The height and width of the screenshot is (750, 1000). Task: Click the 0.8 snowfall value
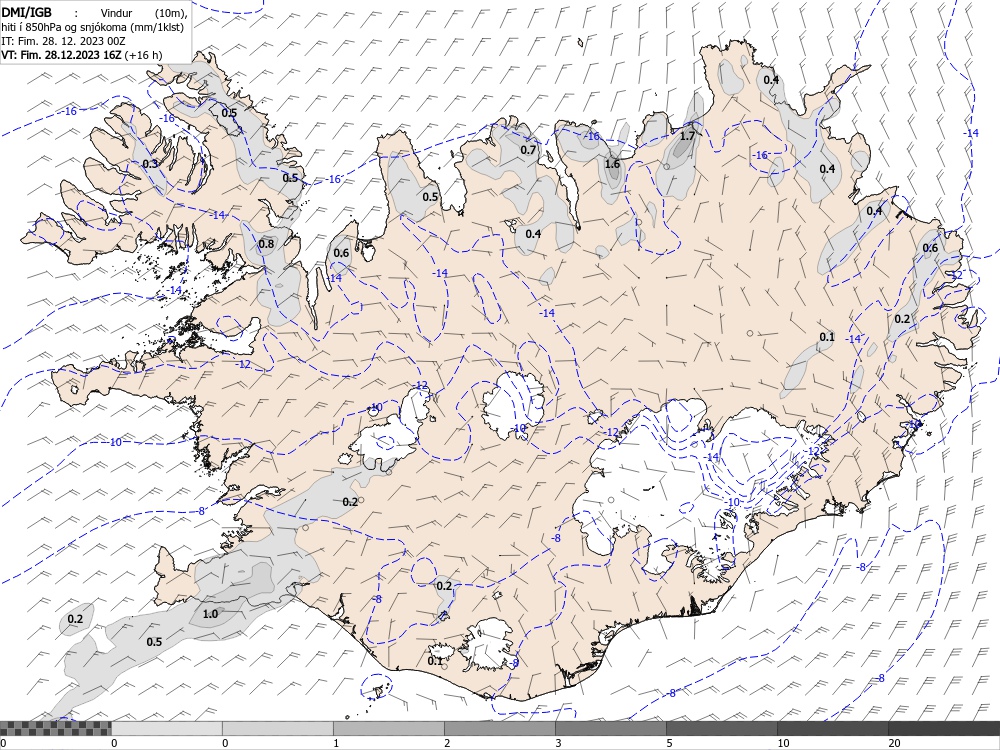267,244
